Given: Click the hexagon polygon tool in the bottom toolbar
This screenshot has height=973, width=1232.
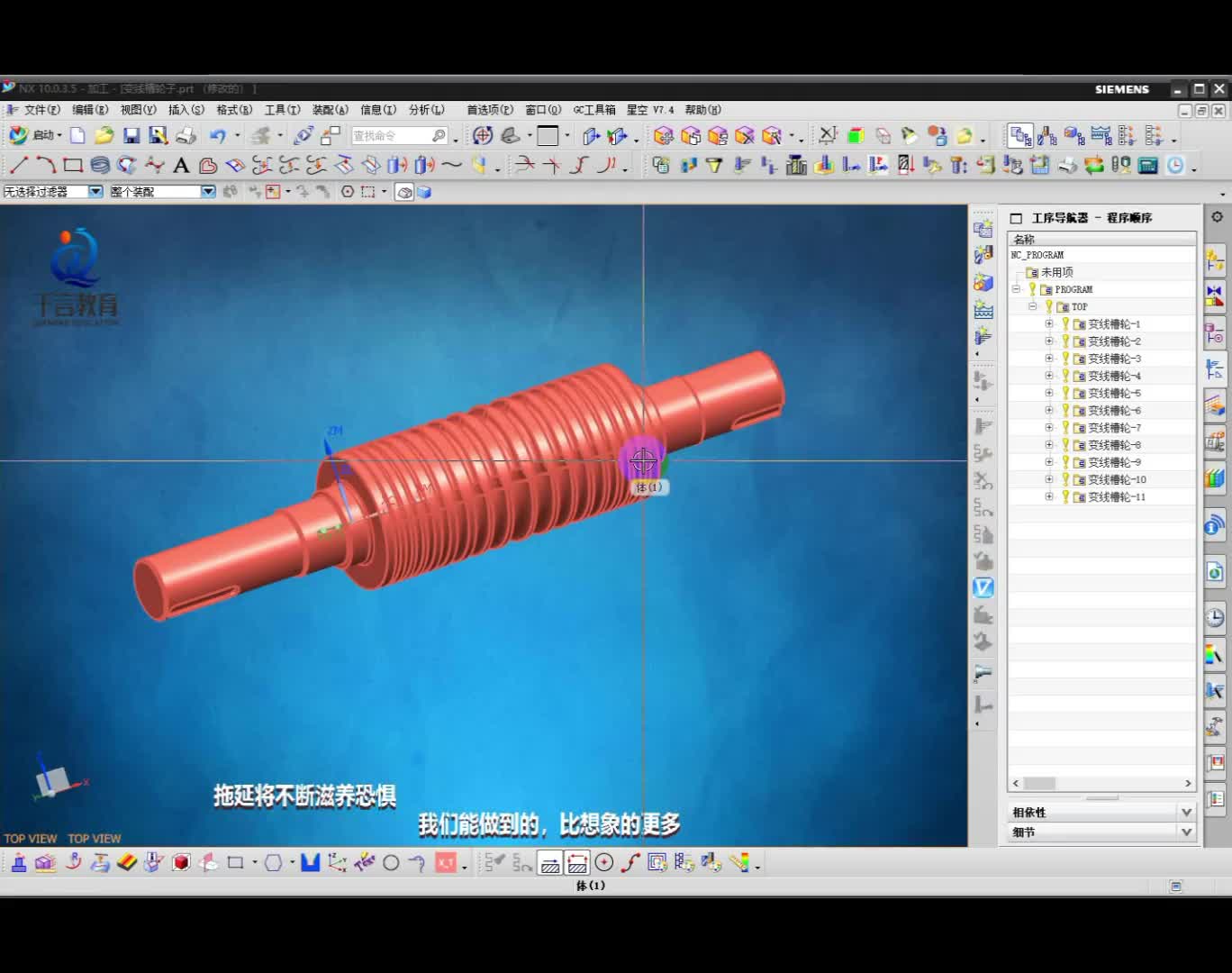Looking at the screenshot, I should (273, 863).
